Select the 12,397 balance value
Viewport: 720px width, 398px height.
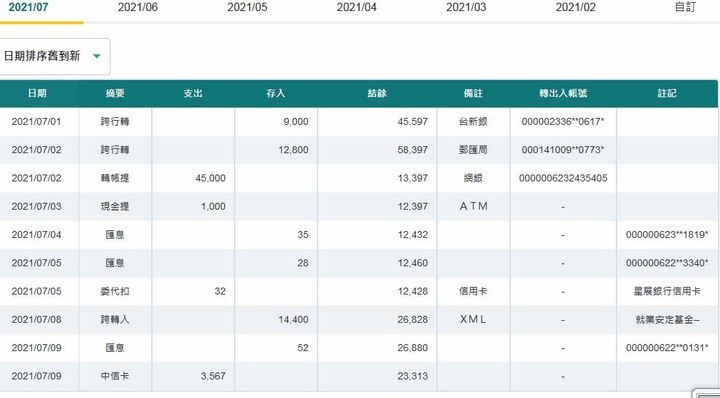412,207
